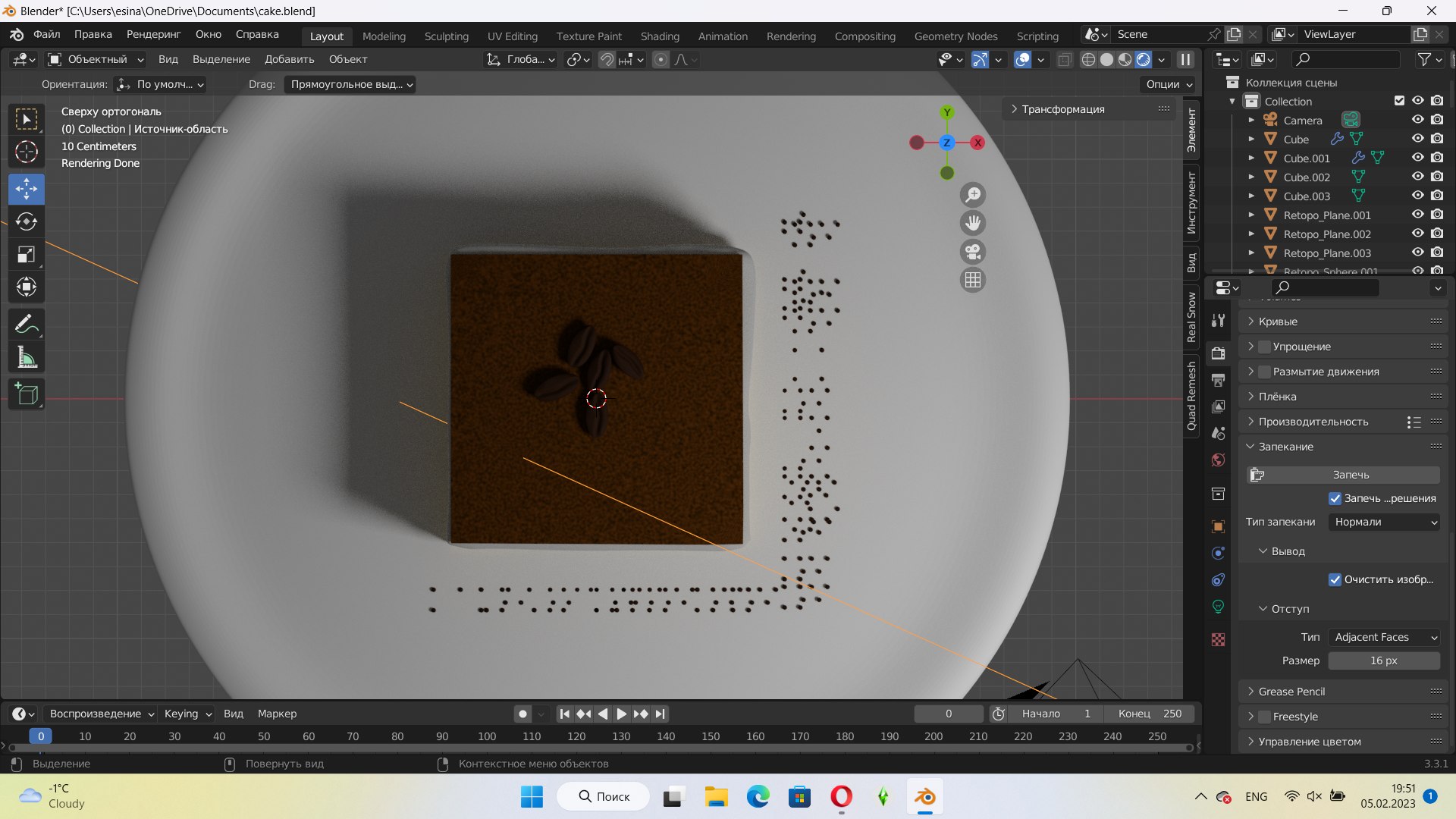Click the current frame field showing 0
Image resolution: width=1456 pixels, height=819 pixels.
[x=948, y=714]
